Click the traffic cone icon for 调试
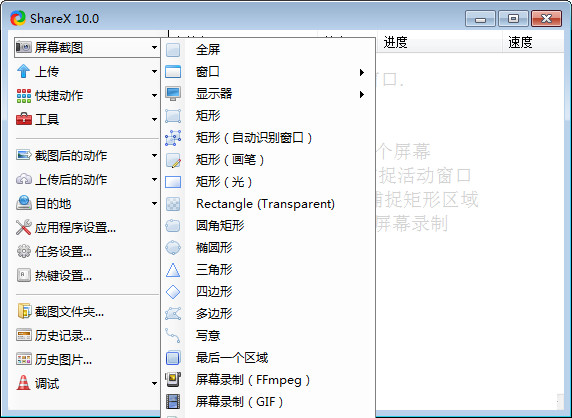This screenshot has width=572, height=418. click(x=24, y=383)
